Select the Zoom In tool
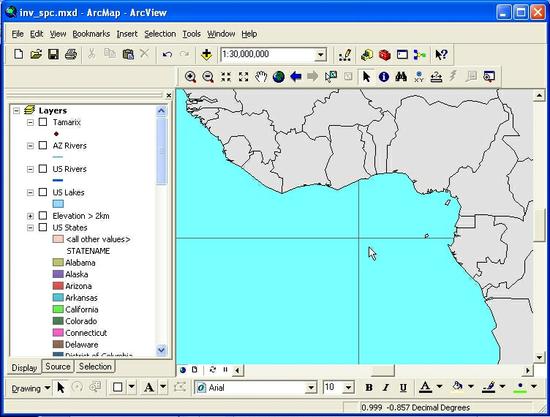The width and height of the screenshot is (550, 417). 190,76
